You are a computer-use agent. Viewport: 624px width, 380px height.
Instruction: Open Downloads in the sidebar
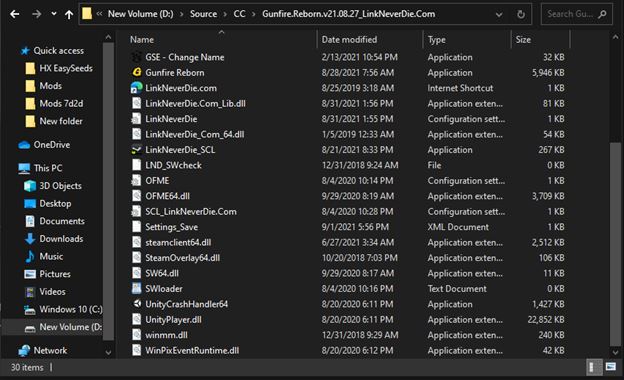pyautogui.click(x=61, y=239)
